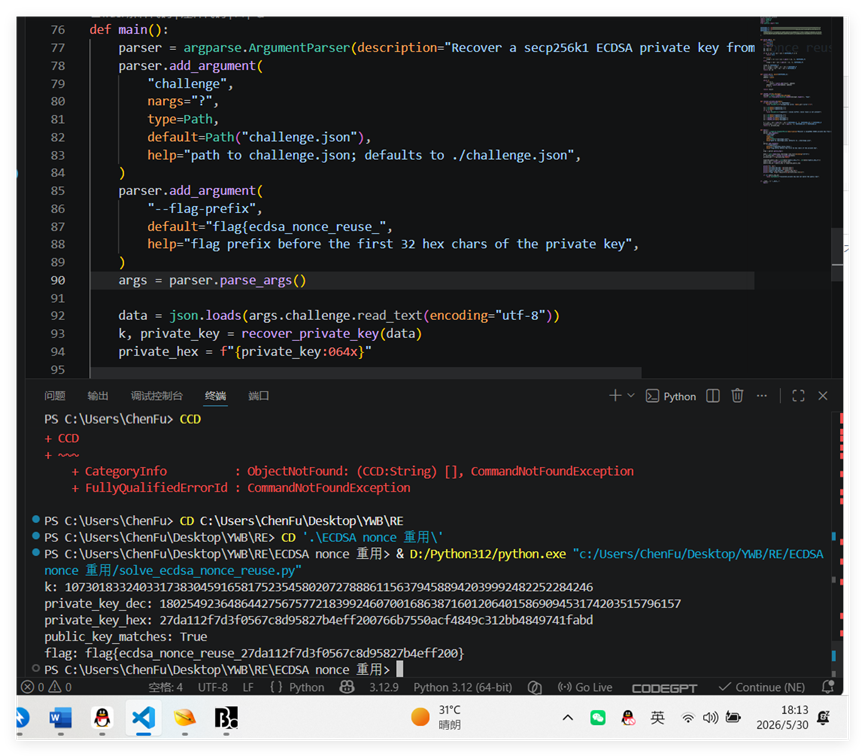
Task: Open the Copilot status icon
Action: click(x=347, y=687)
